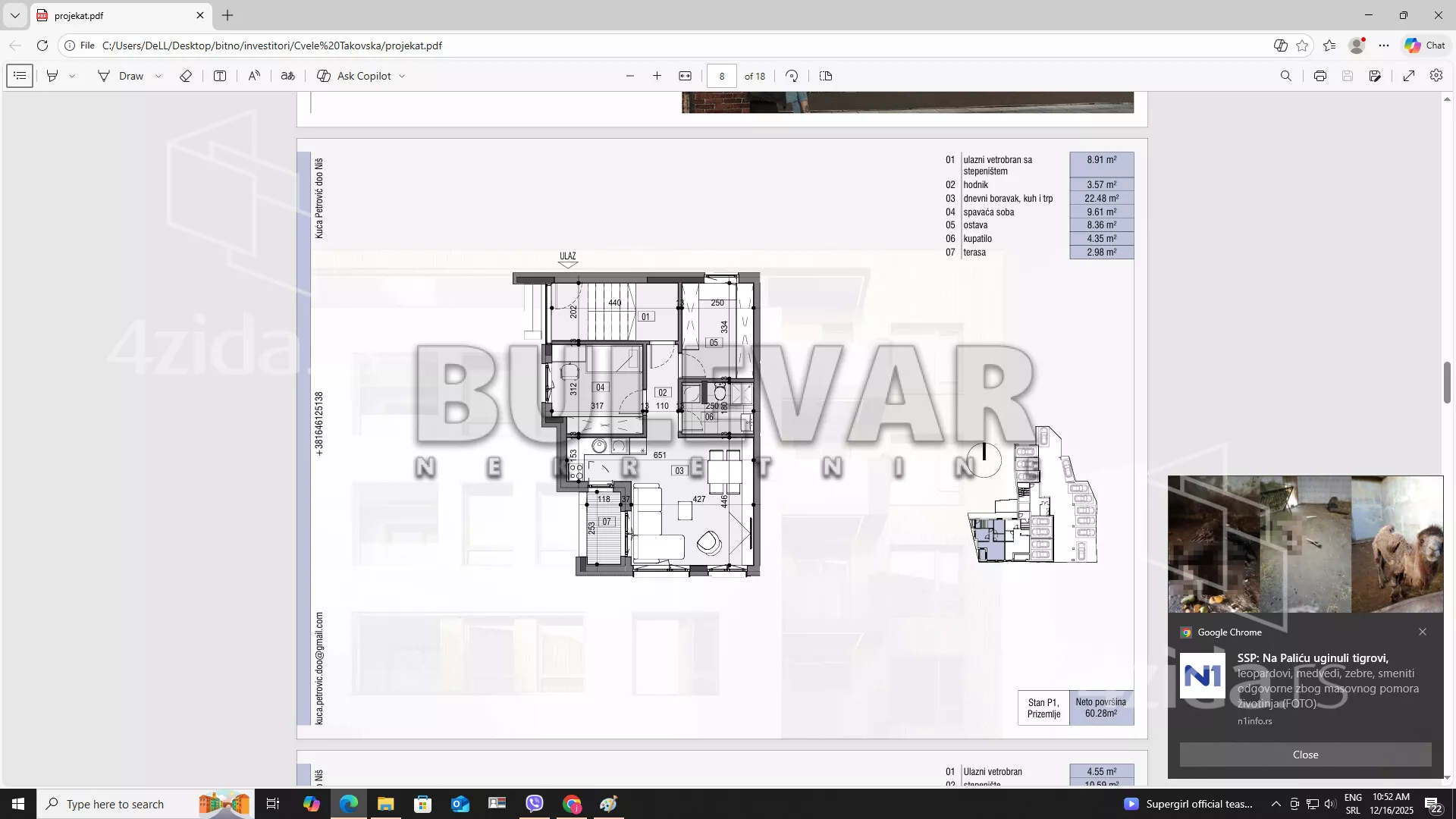Open the Draw pen options dropdown
Image resolution: width=1456 pixels, height=819 pixels.
tap(158, 76)
